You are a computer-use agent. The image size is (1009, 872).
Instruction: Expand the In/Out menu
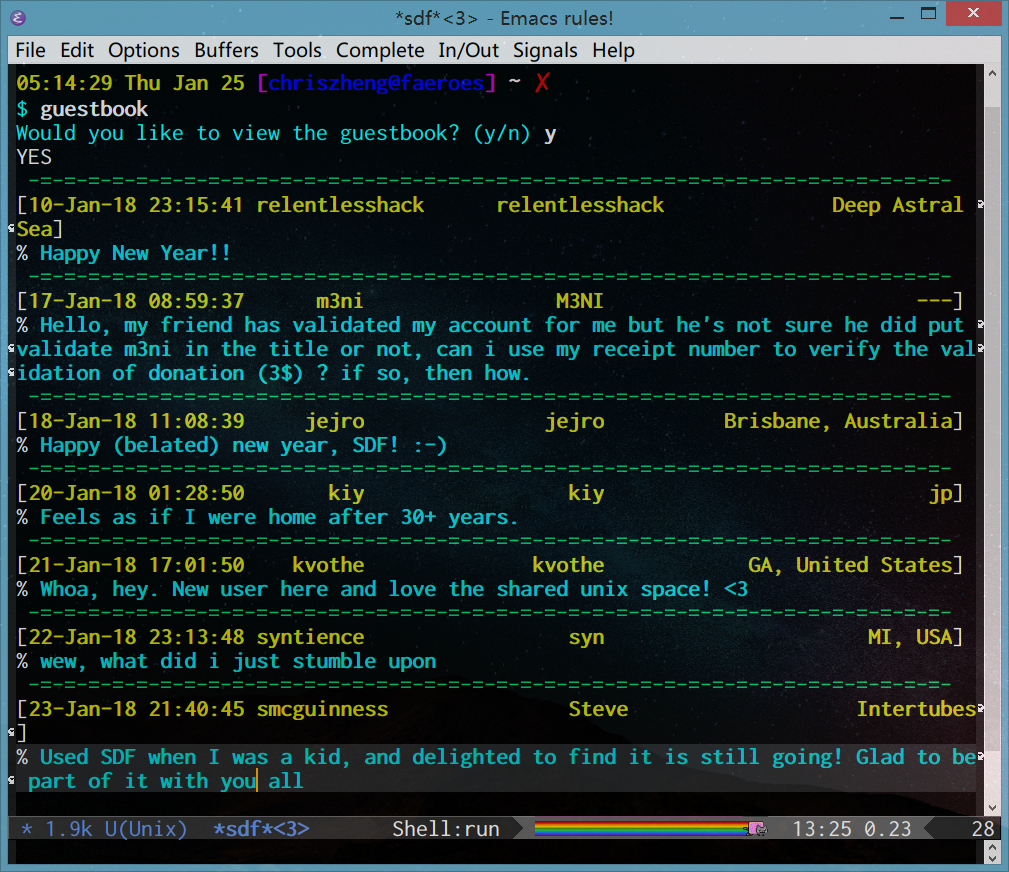point(469,50)
